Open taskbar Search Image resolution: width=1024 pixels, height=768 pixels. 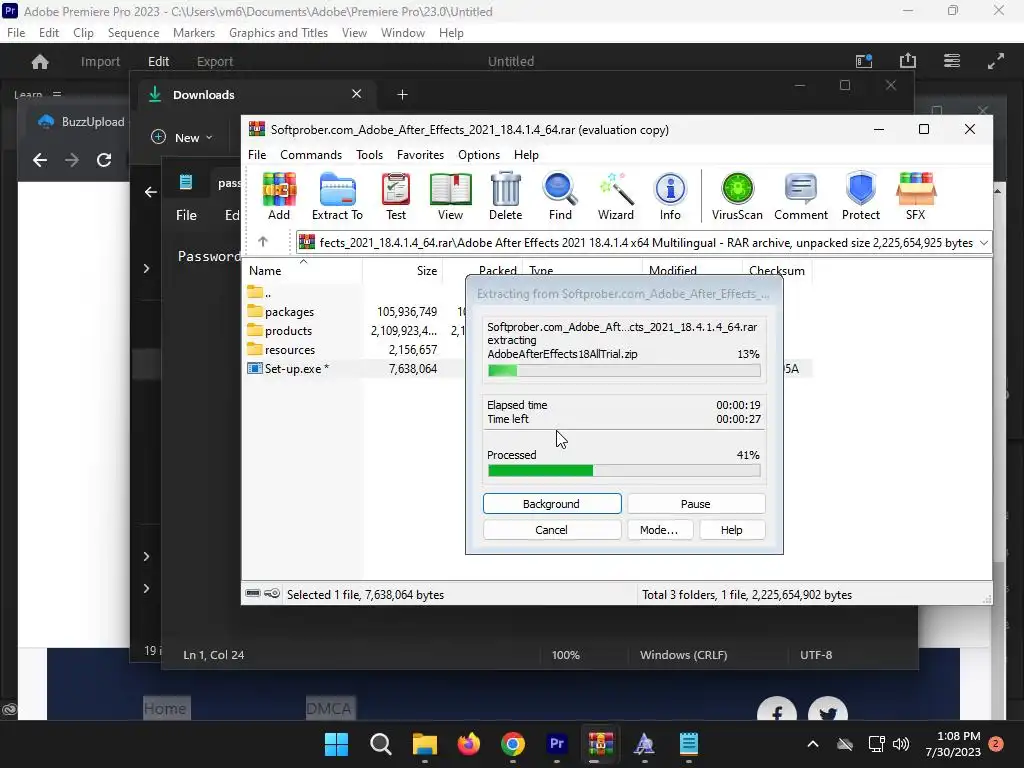(381, 744)
